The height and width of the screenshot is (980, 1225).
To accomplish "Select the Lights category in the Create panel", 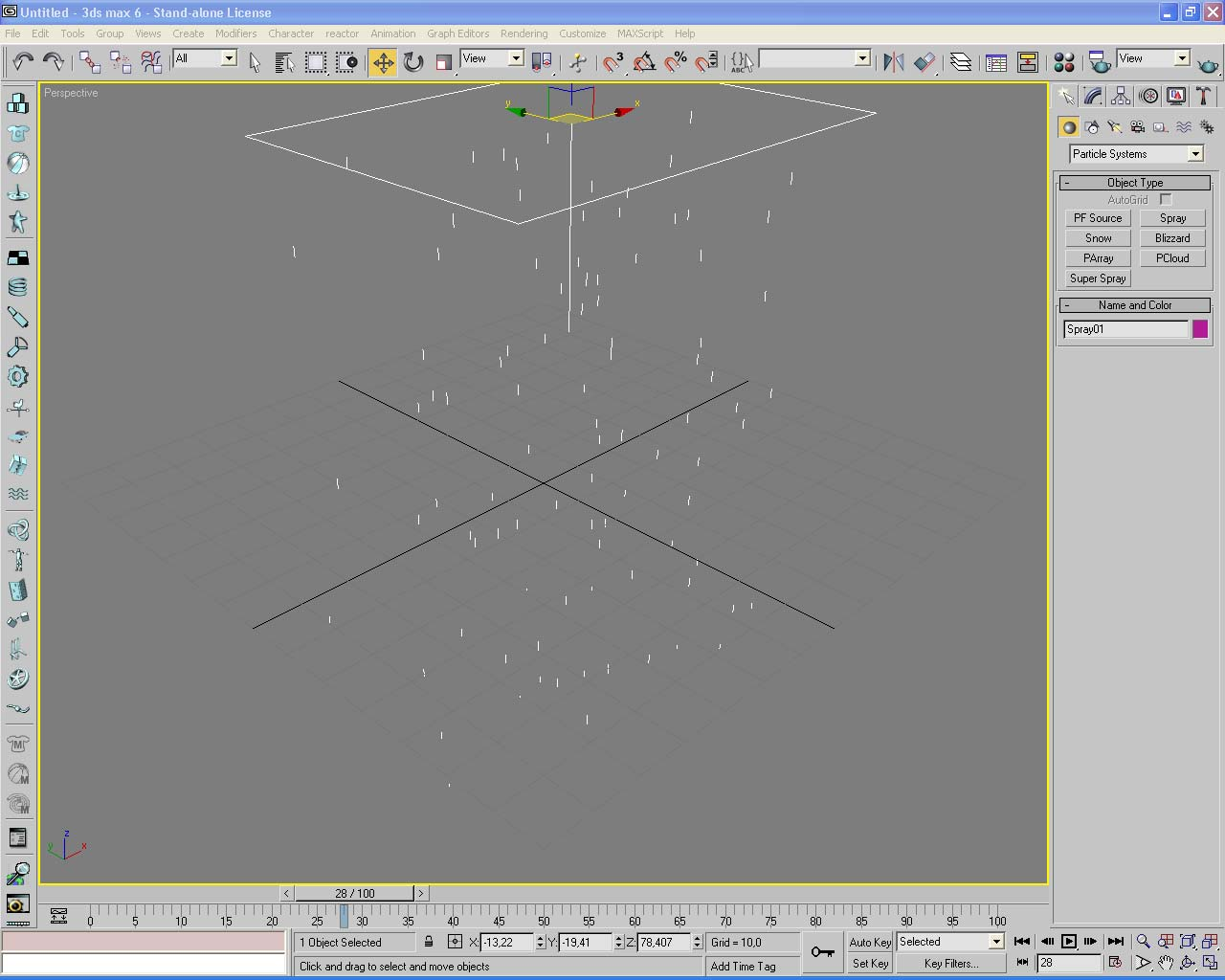I will tap(1115, 126).
